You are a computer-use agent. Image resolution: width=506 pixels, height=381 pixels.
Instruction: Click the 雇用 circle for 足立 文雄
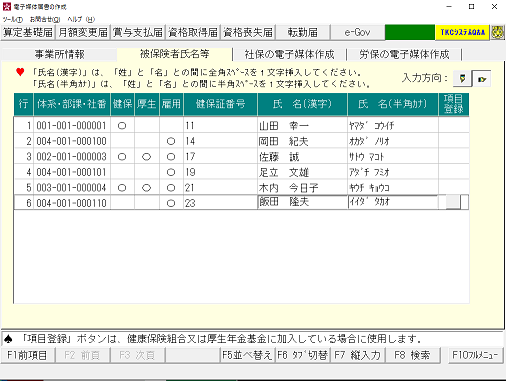pyautogui.click(x=171, y=172)
